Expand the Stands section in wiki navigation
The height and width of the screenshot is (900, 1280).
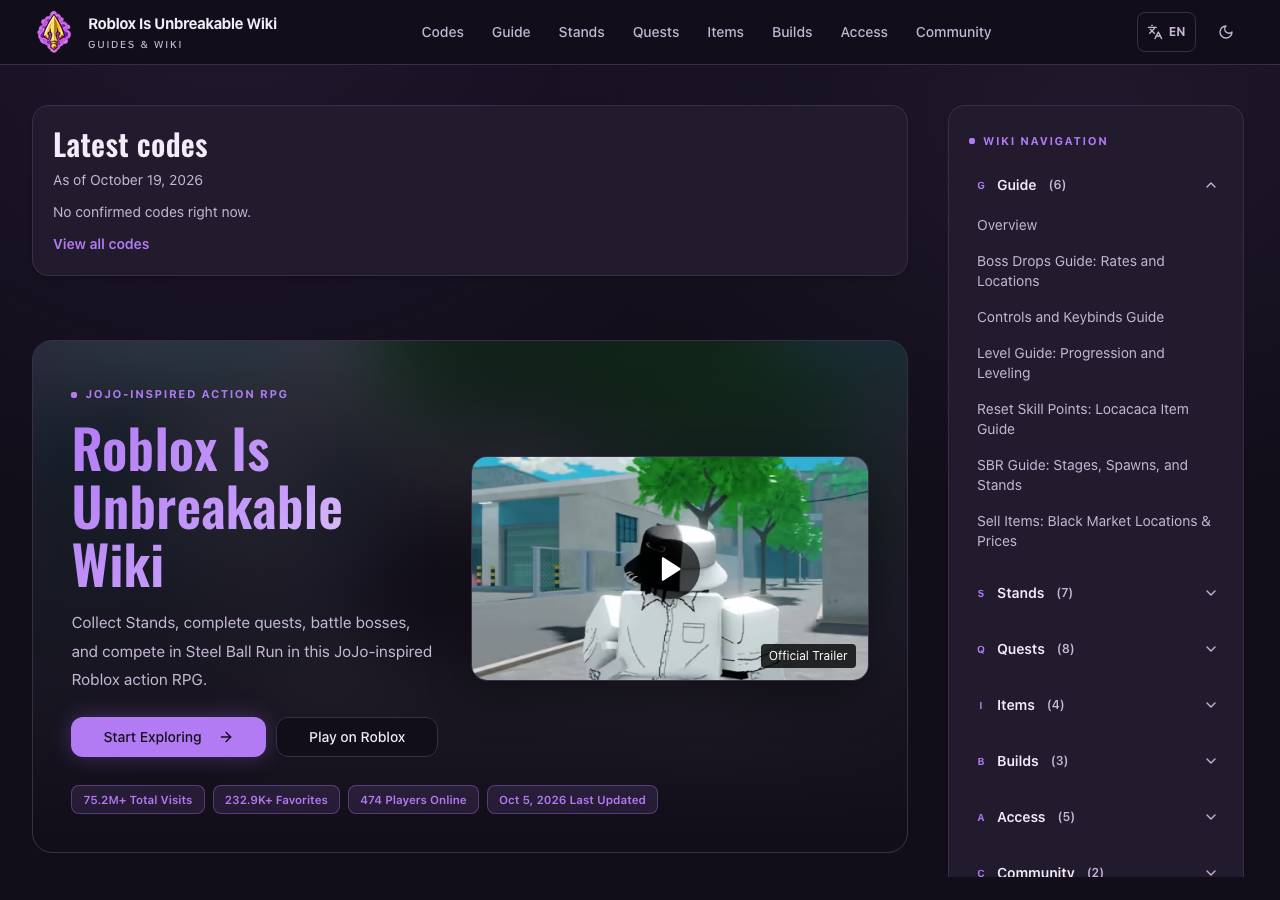pyautogui.click(x=1096, y=593)
